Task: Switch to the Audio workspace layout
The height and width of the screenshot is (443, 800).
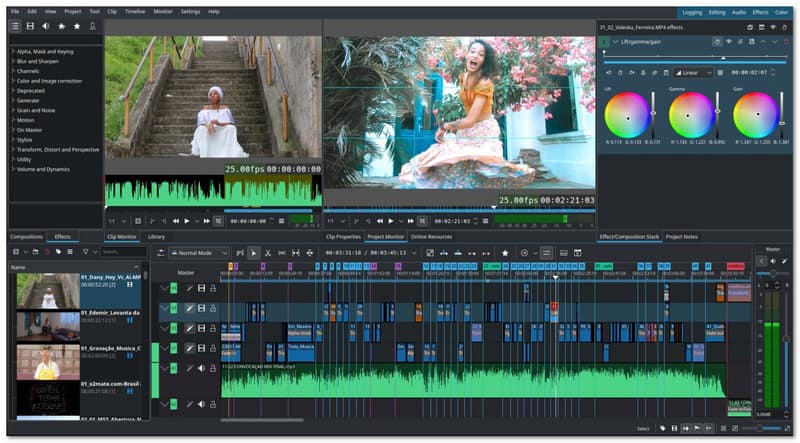Action: pyautogui.click(x=739, y=12)
